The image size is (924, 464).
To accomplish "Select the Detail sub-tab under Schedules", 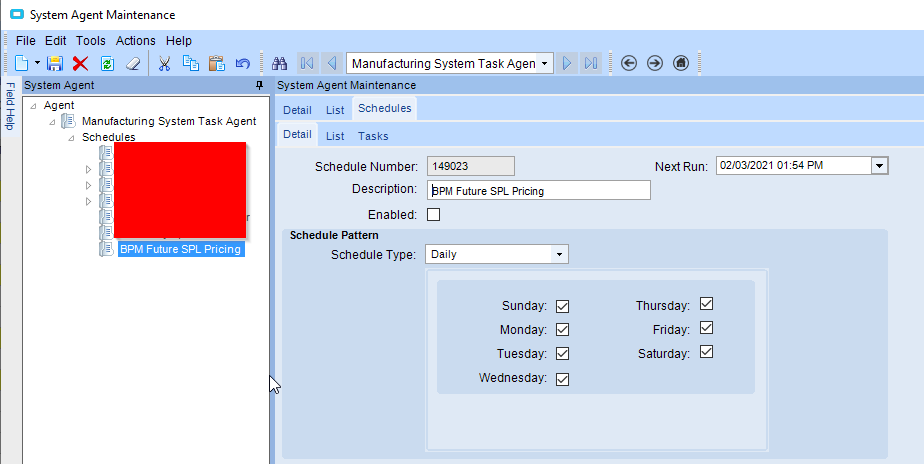I will [297, 134].
